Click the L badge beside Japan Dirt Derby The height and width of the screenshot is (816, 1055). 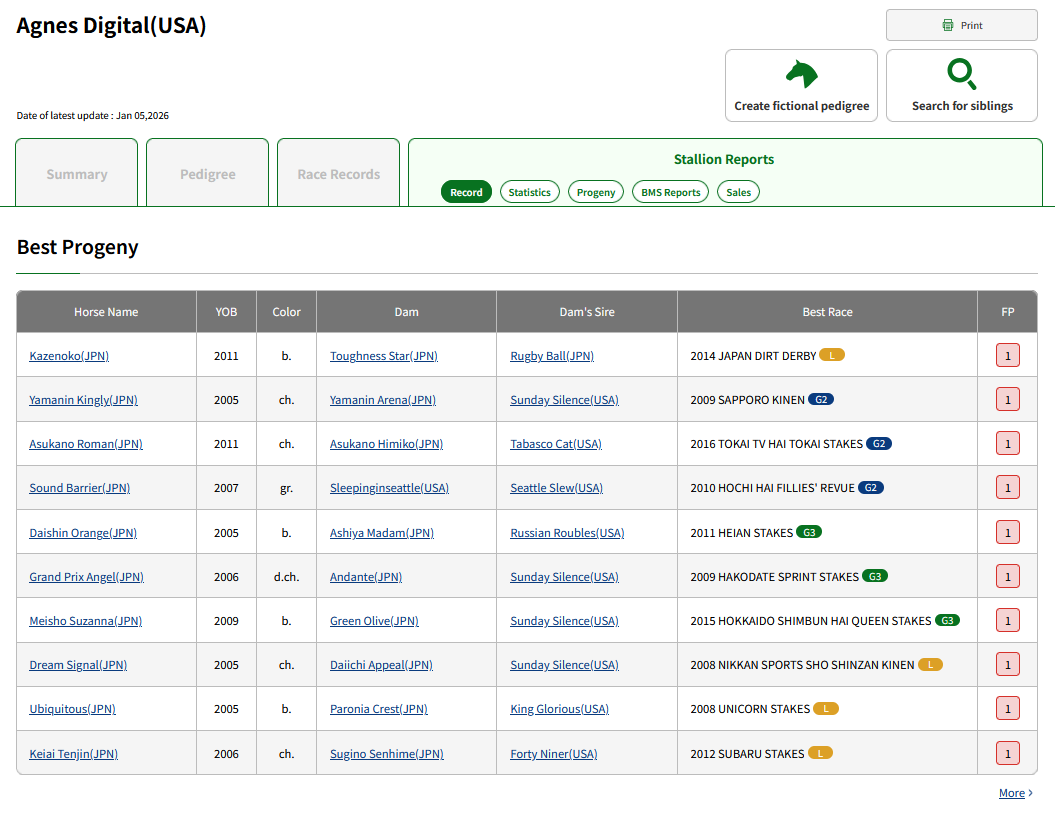coord(832,355)
